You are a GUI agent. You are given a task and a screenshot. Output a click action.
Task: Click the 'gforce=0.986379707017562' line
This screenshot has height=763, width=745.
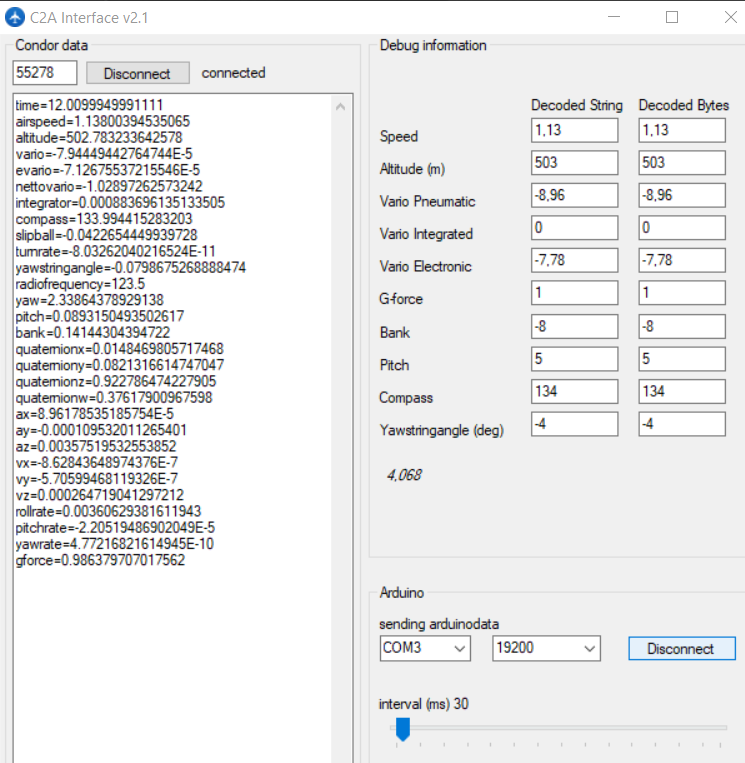[100, 560]
